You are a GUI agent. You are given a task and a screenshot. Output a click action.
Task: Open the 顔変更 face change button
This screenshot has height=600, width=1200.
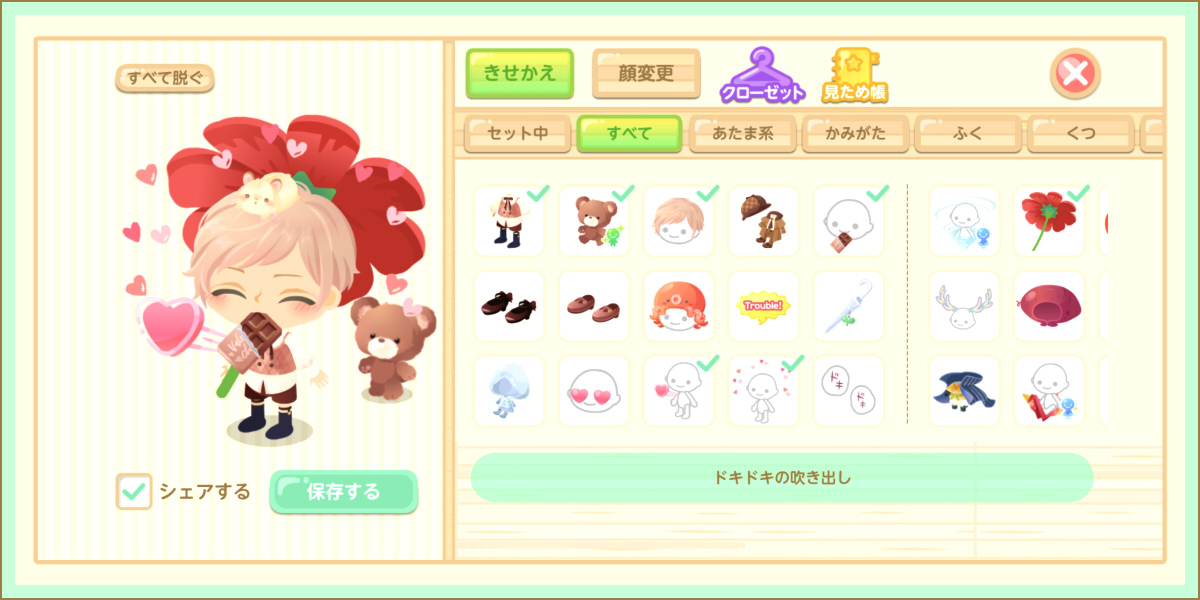(646, 73)
